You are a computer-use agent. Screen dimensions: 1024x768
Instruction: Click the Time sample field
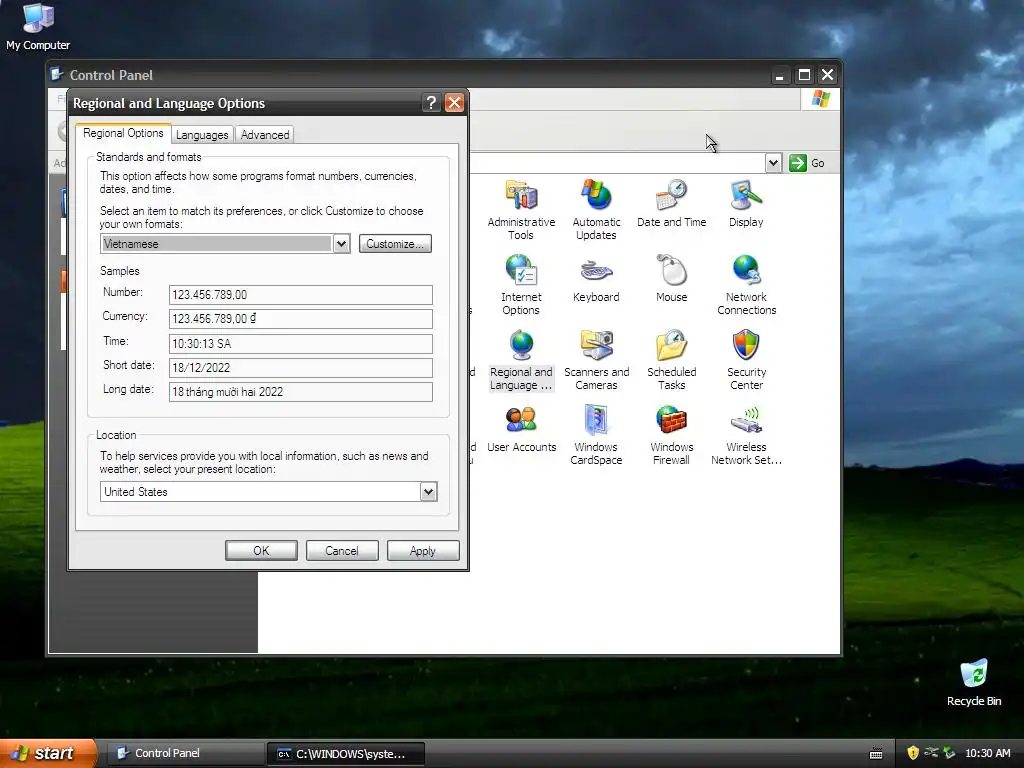coord(300,344)
